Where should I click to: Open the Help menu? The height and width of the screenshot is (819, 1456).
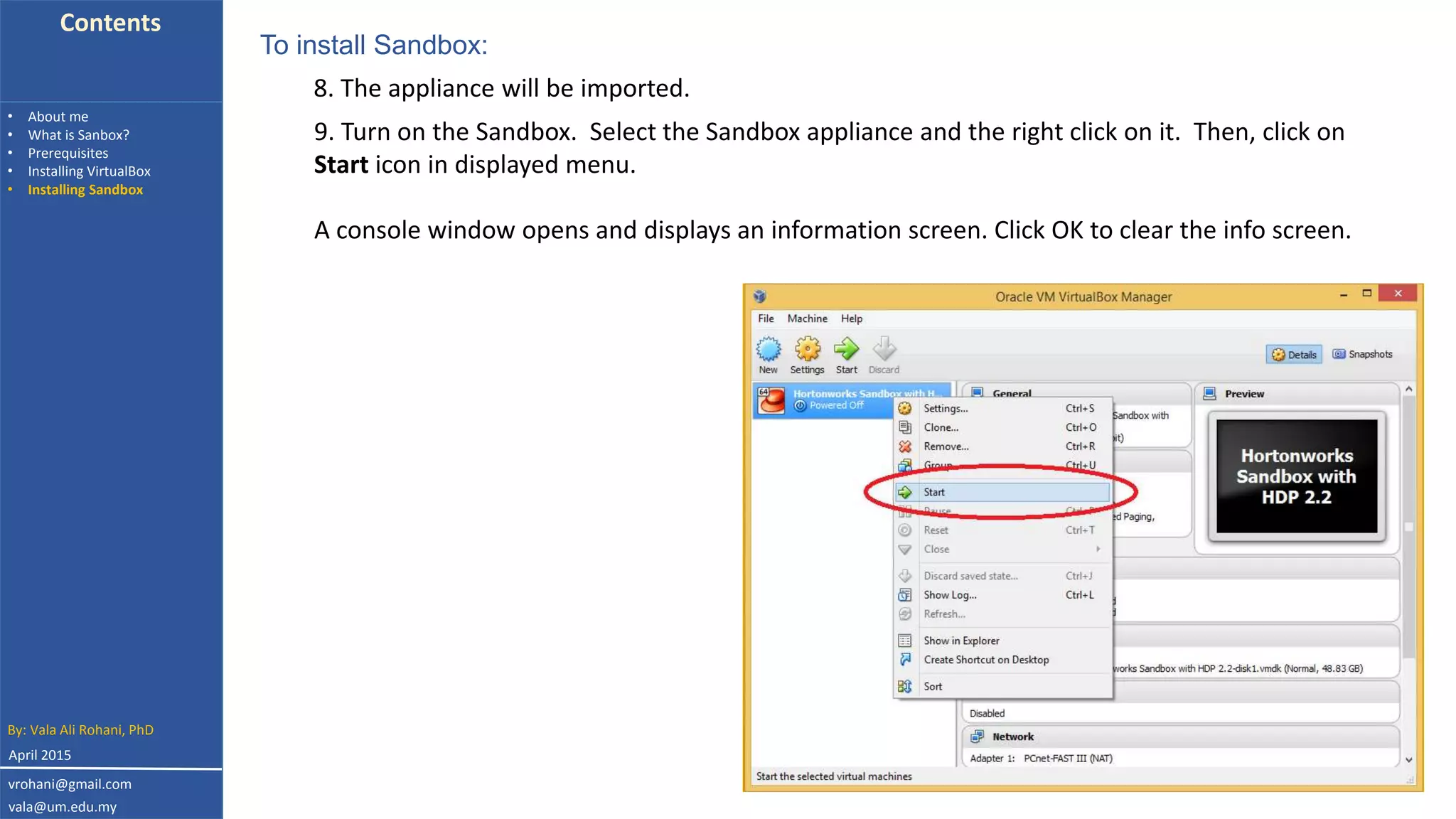pyautogui.click(x=852, y=318)
